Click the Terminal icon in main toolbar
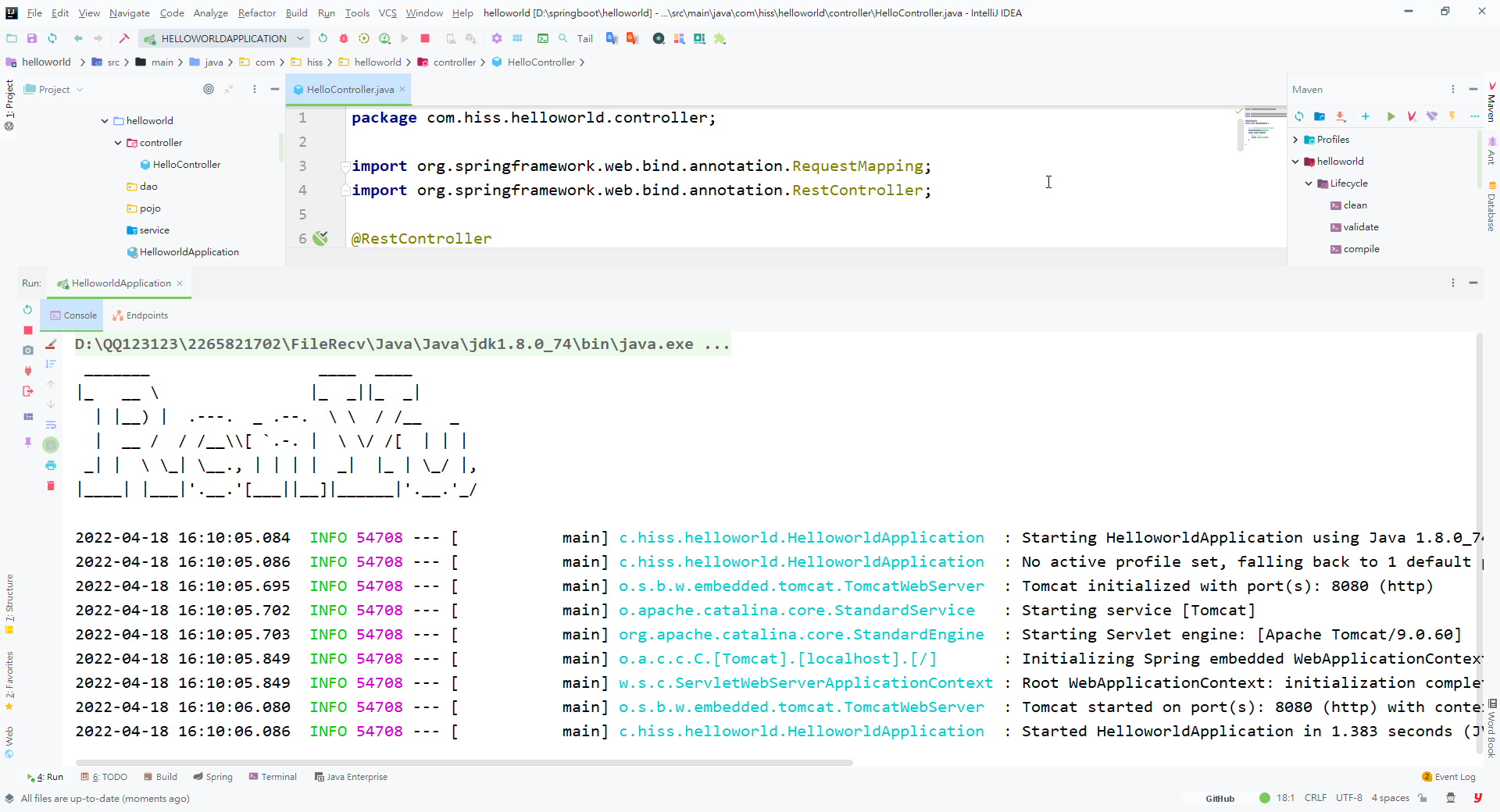 pyautogui.click(x=543, y=38)
